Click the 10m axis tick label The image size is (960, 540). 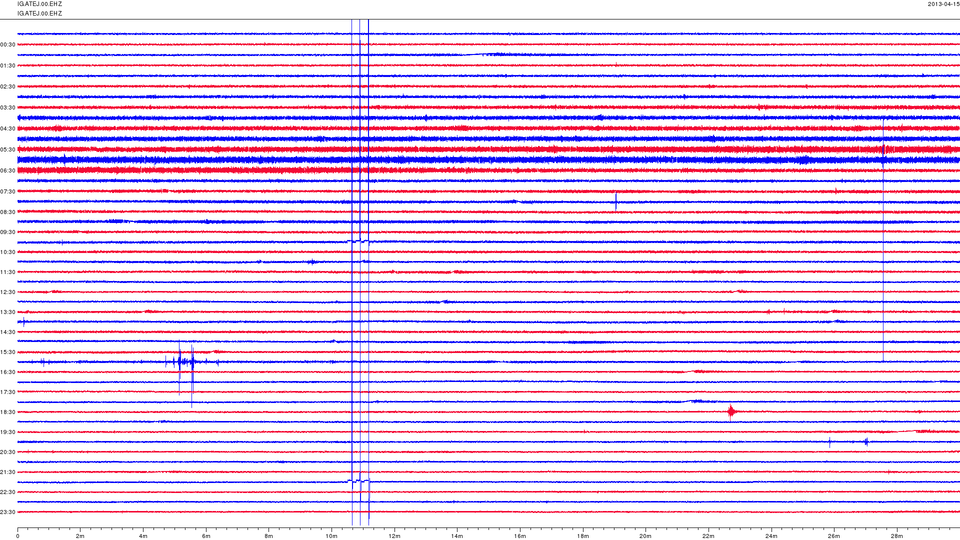tap(331, 536)
